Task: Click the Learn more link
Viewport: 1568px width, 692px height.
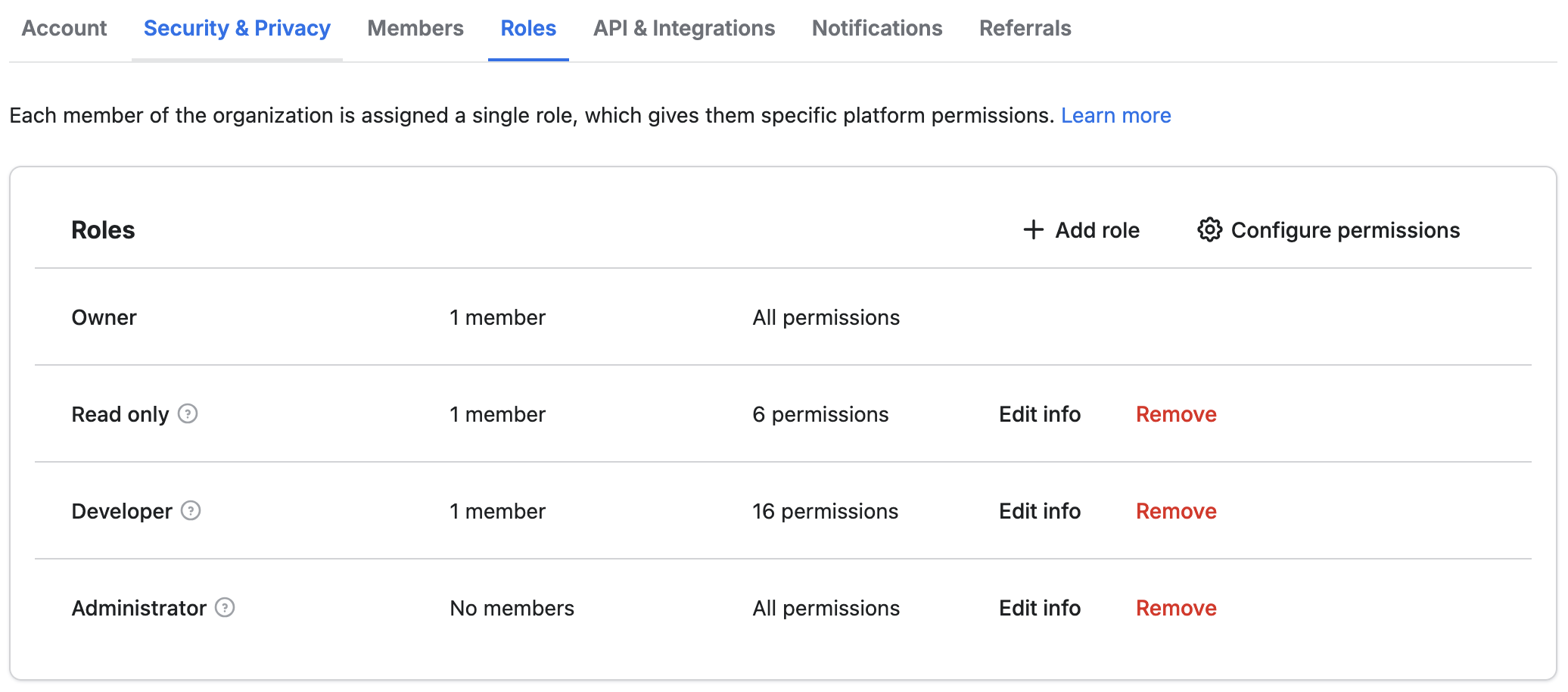Action: [1116, 115]
